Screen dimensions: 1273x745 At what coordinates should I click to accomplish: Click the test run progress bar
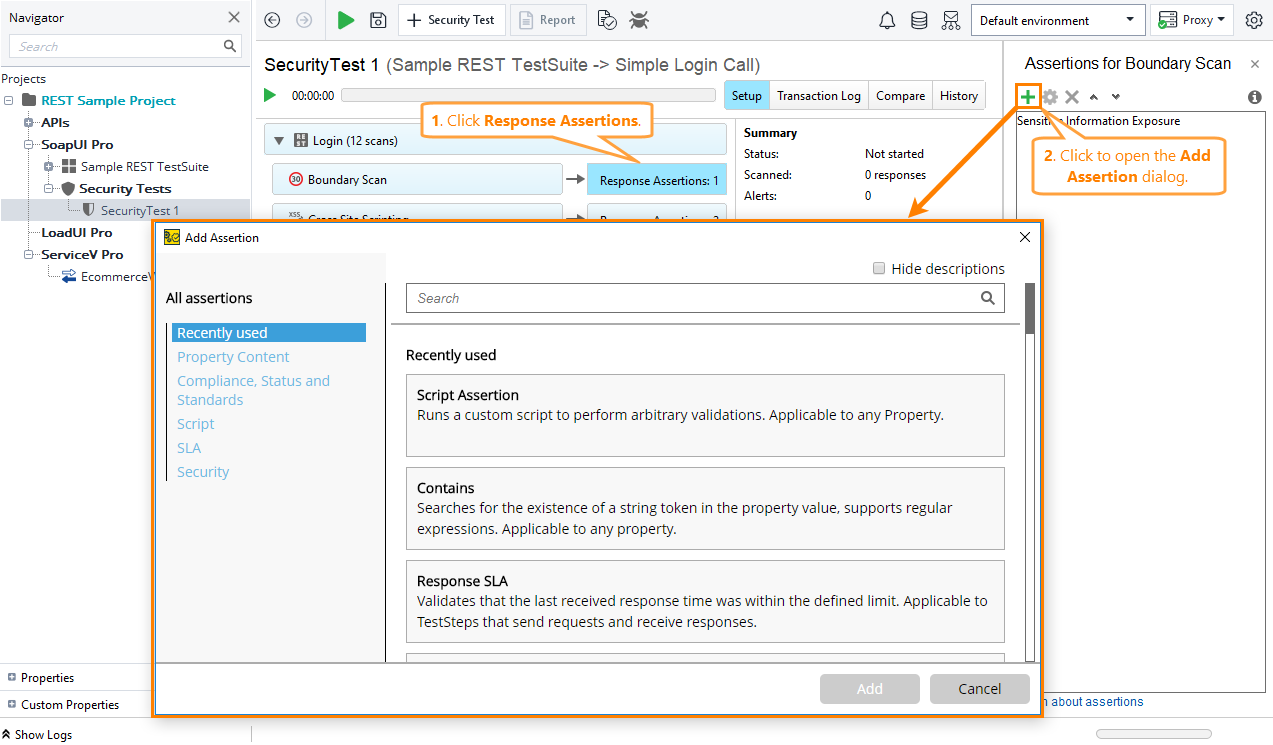point(528,96)
